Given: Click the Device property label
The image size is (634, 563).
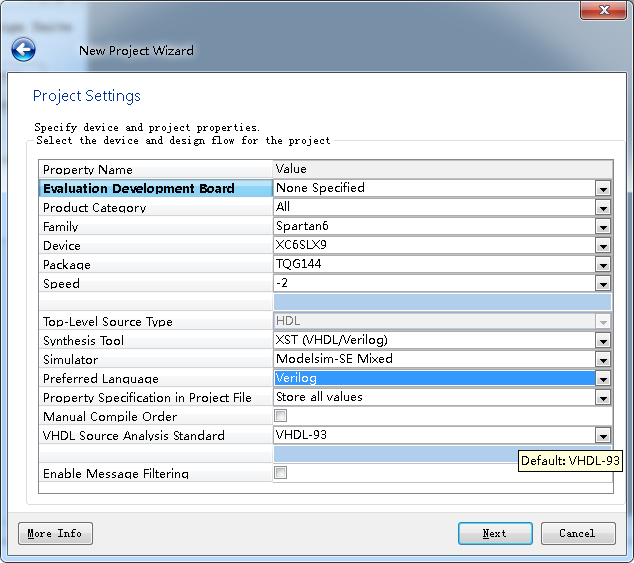Looking at the screenshot, I should [62, 246].
